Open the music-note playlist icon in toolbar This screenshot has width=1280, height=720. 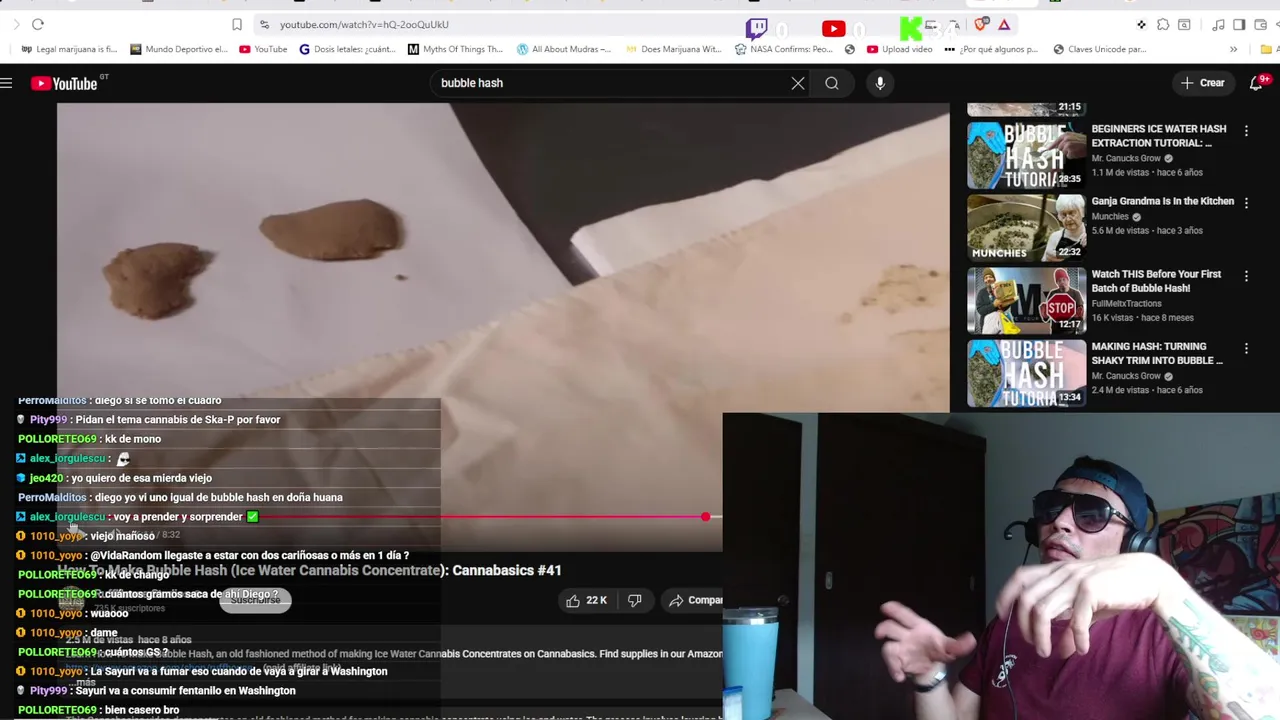(x=1218, y=25)
